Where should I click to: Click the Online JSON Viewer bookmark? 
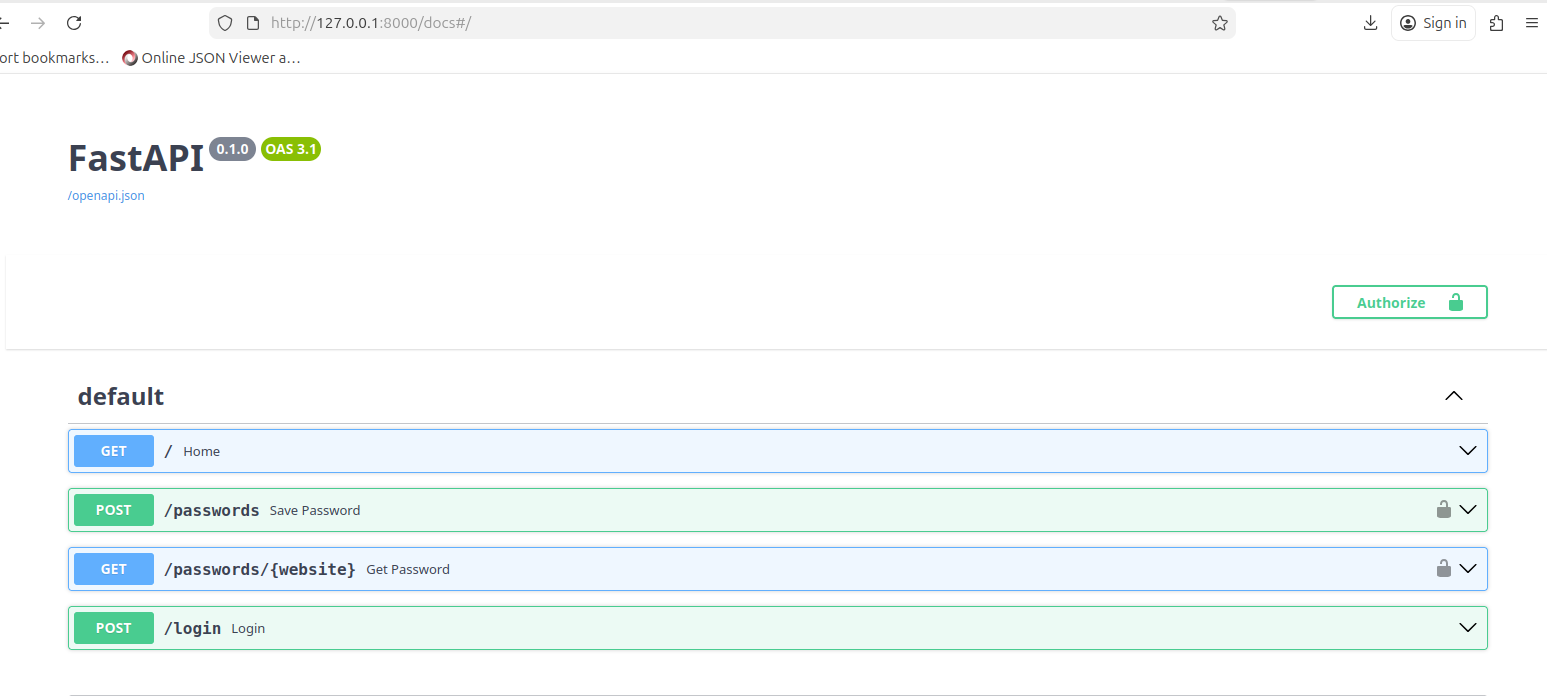coord(211,58)
